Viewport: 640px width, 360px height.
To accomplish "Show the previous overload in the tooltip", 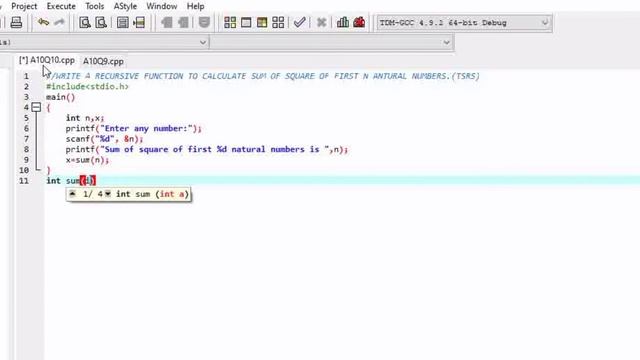I will click(72, 194).
